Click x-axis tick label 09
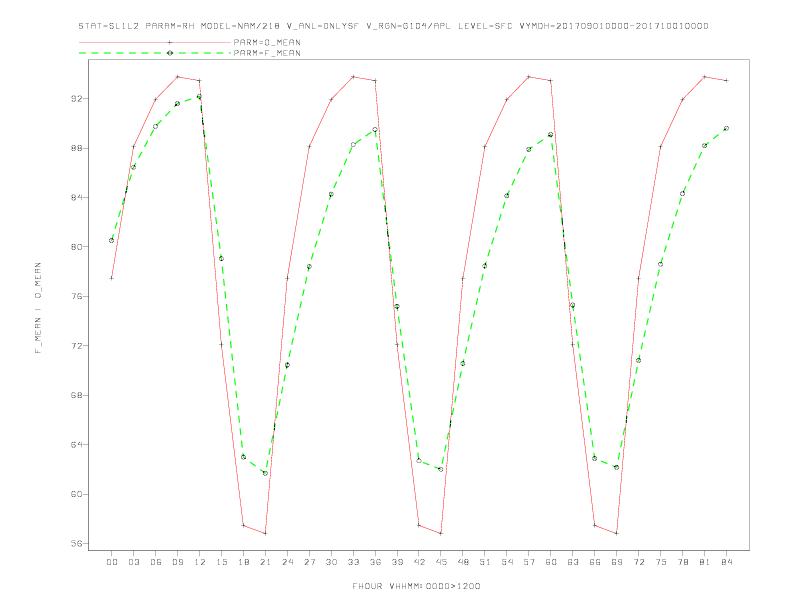 (x=177, y=562)
